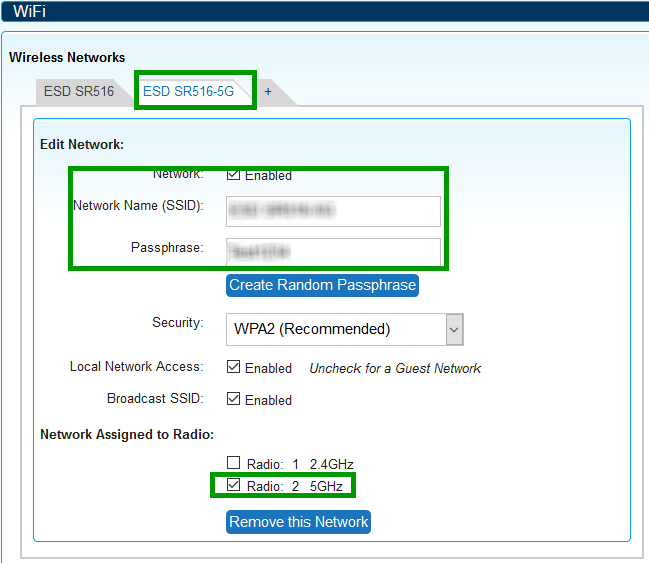Expand Security options using the dropdown arrow

(x=453, y=329)
